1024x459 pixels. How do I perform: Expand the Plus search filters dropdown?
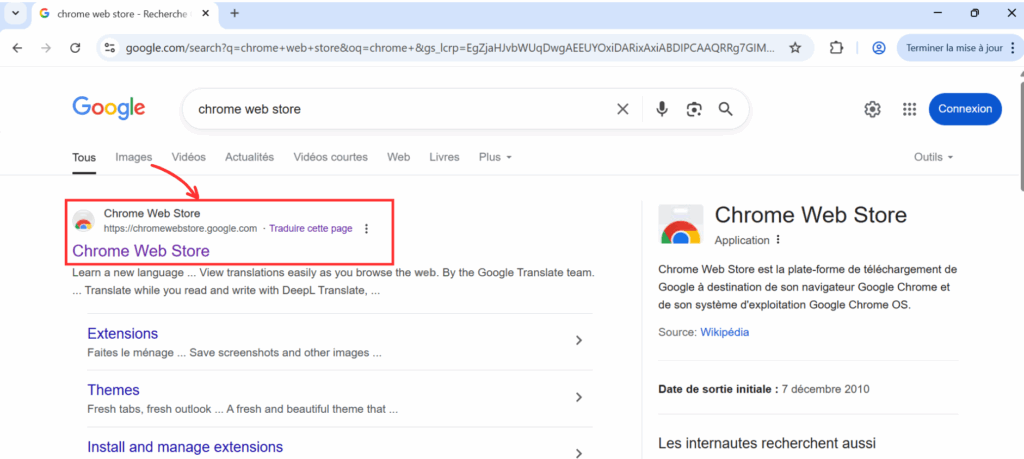[x=495, y=157]
